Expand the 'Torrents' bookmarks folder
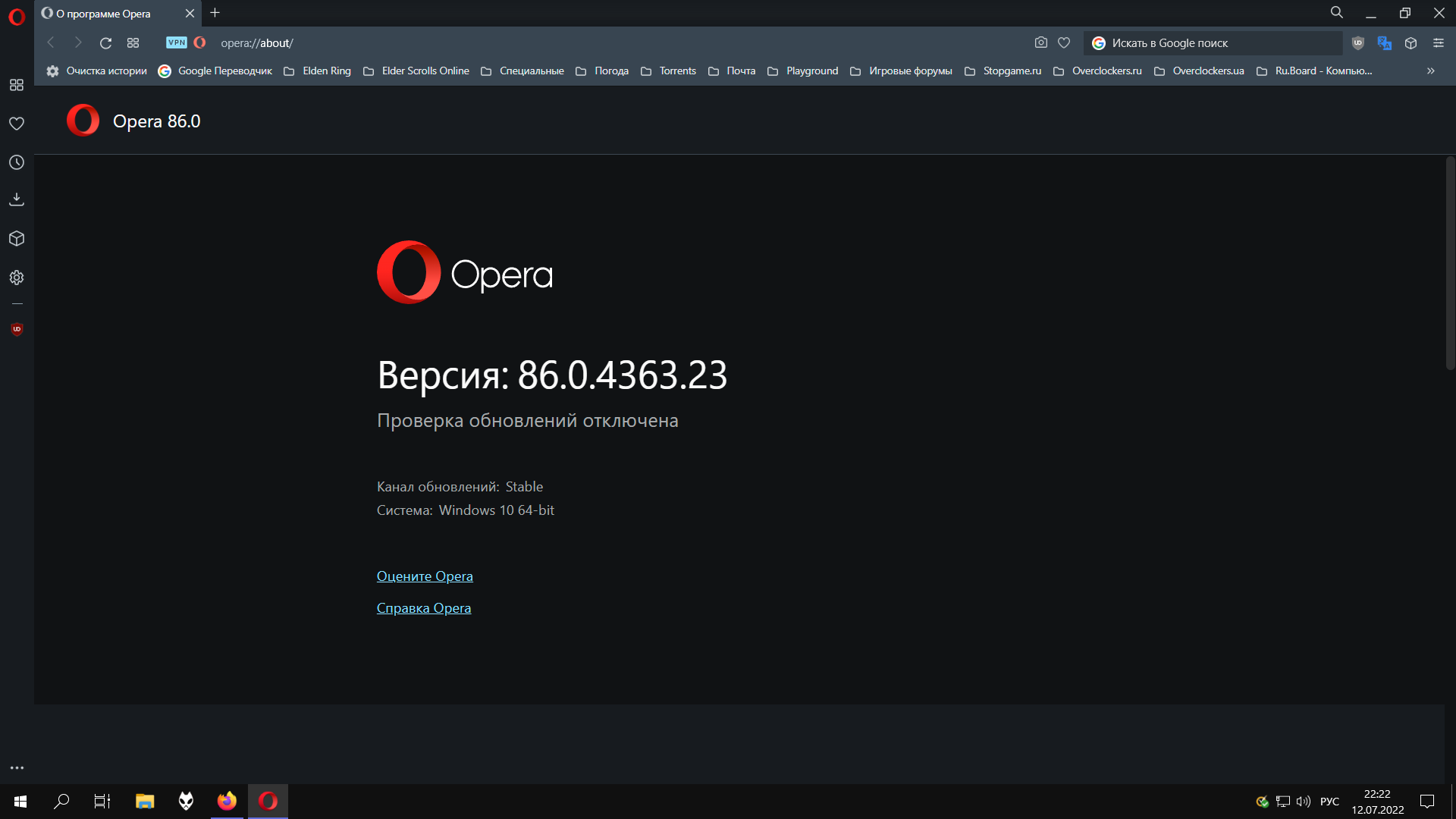This screenshot has width=1456, height=819. pos(668,71)
